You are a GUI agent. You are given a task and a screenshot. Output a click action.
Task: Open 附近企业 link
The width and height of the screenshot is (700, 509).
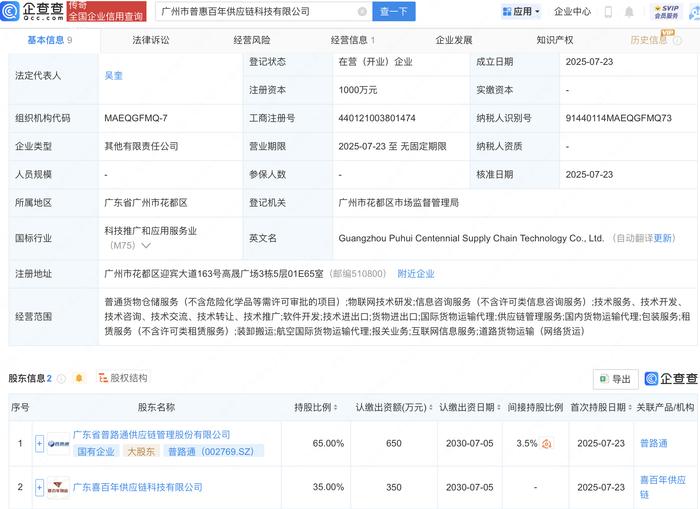(x=416, y=274)
